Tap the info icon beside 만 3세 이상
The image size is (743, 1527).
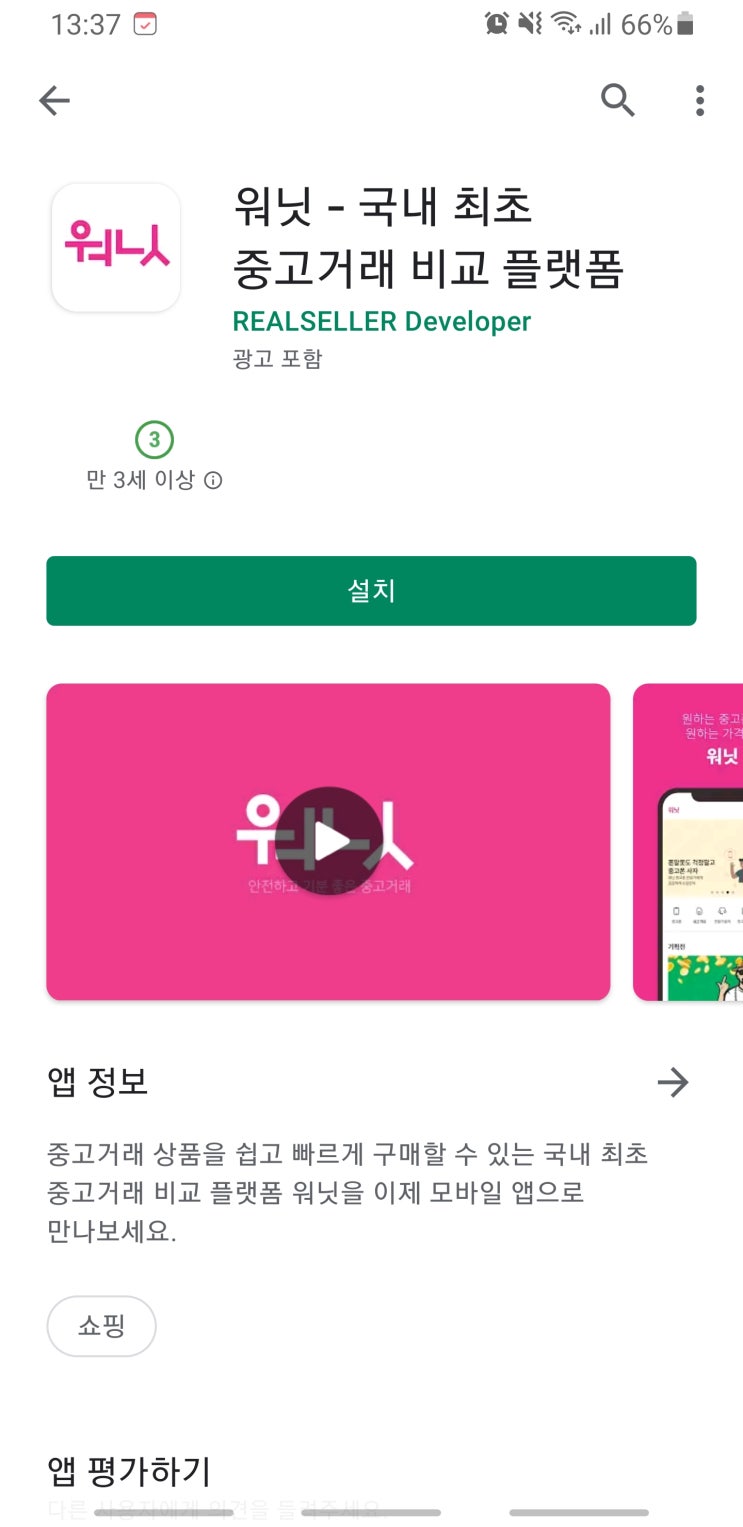[x=213, y=480]
